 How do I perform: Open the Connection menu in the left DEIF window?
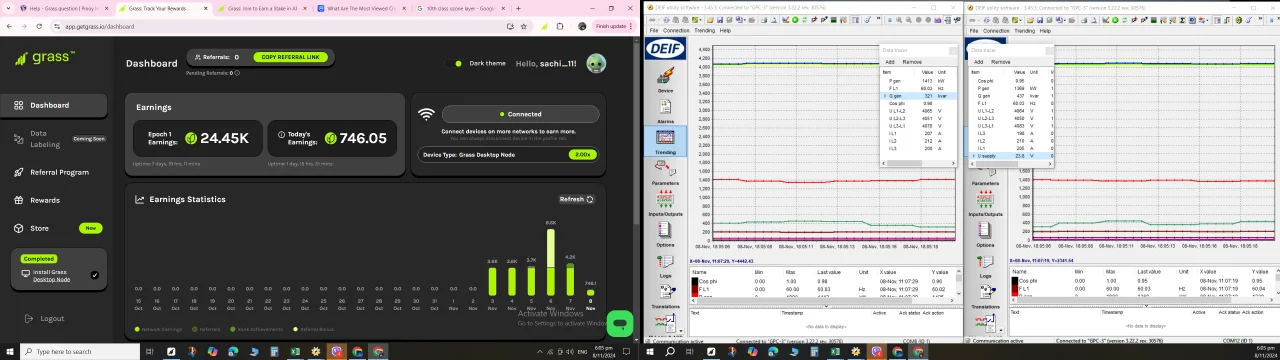[676, 31]
